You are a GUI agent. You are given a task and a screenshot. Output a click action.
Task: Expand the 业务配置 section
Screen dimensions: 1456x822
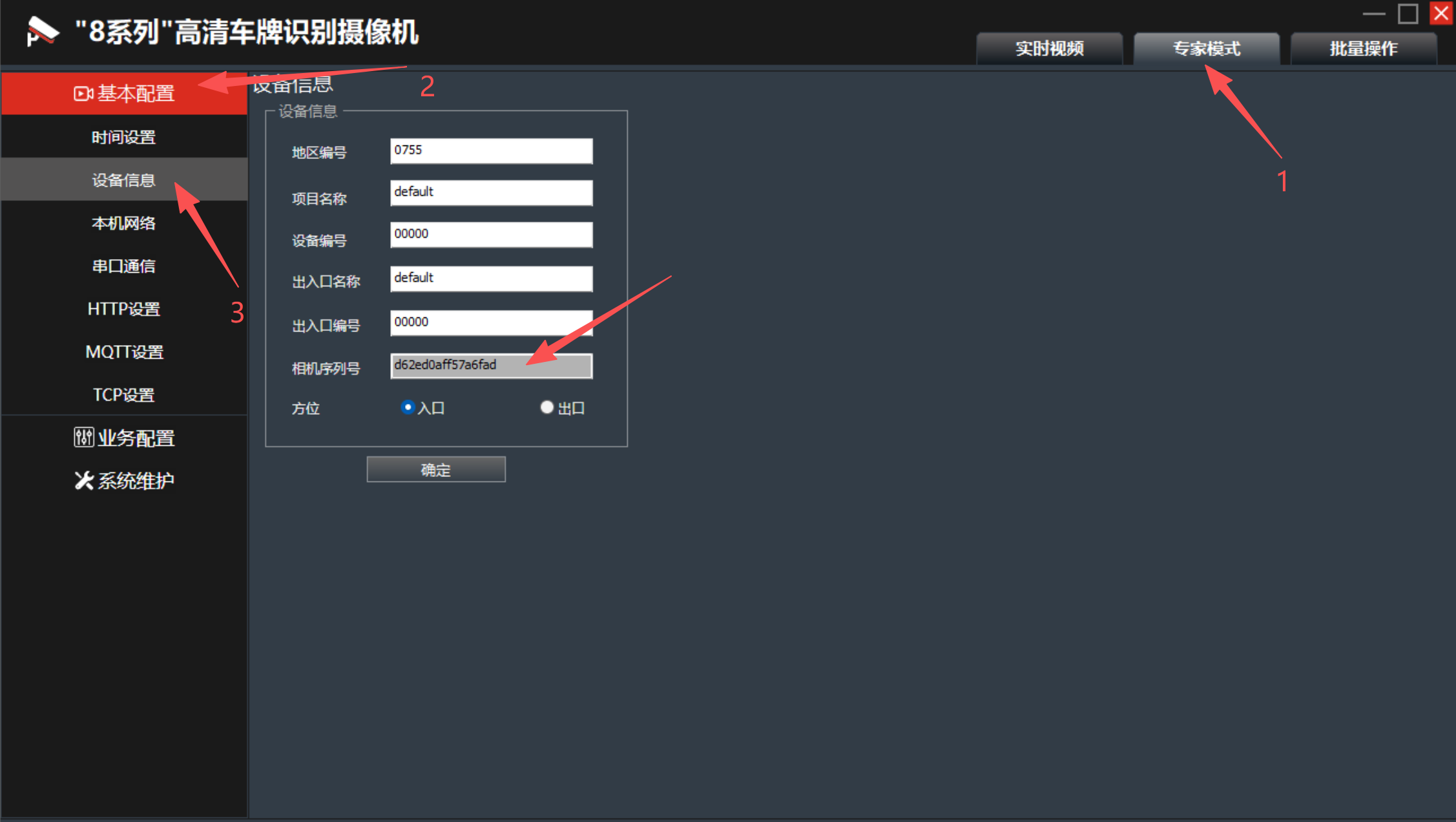124,437
